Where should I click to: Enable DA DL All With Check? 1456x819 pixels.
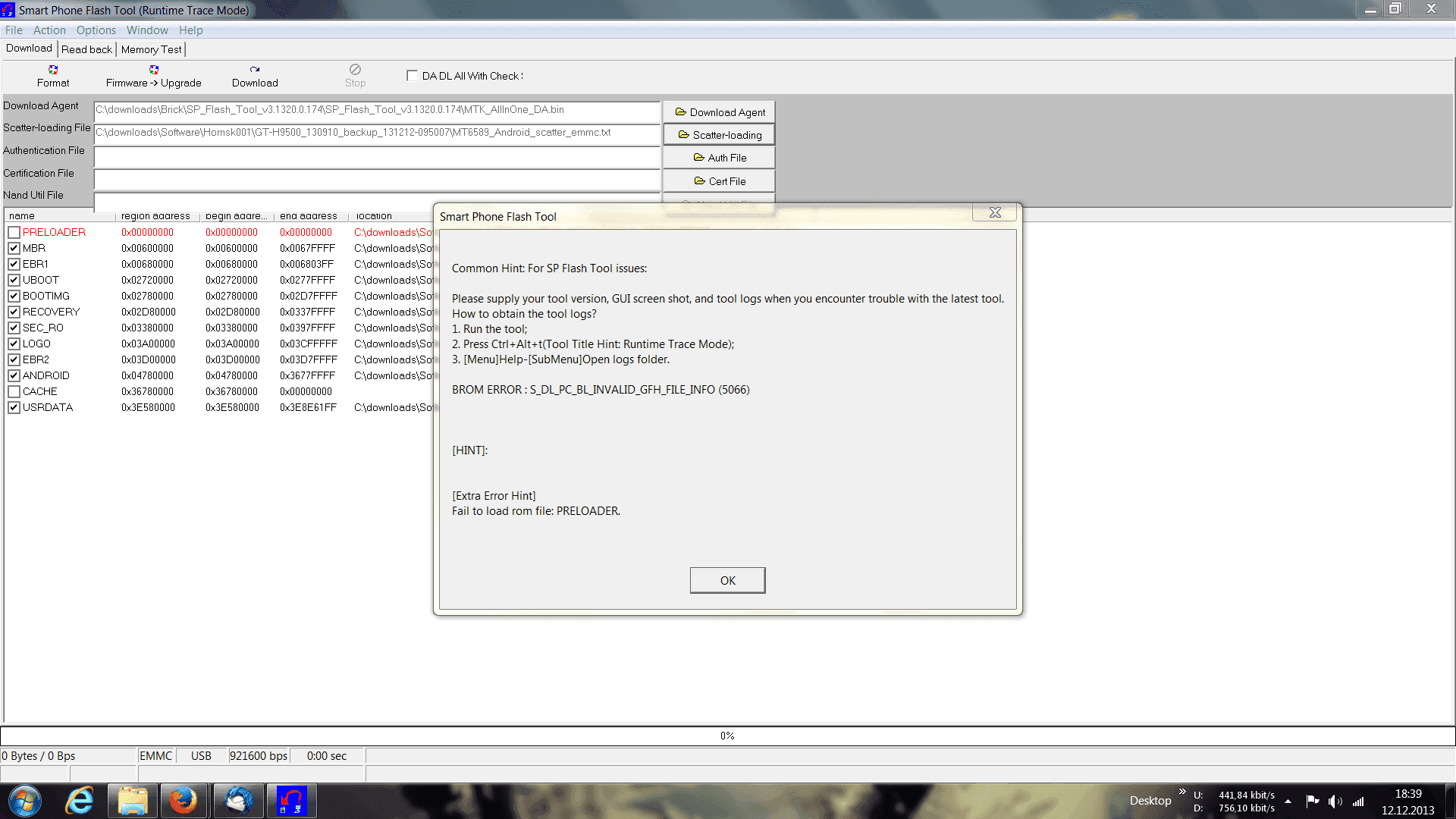(x=412, y=76)
